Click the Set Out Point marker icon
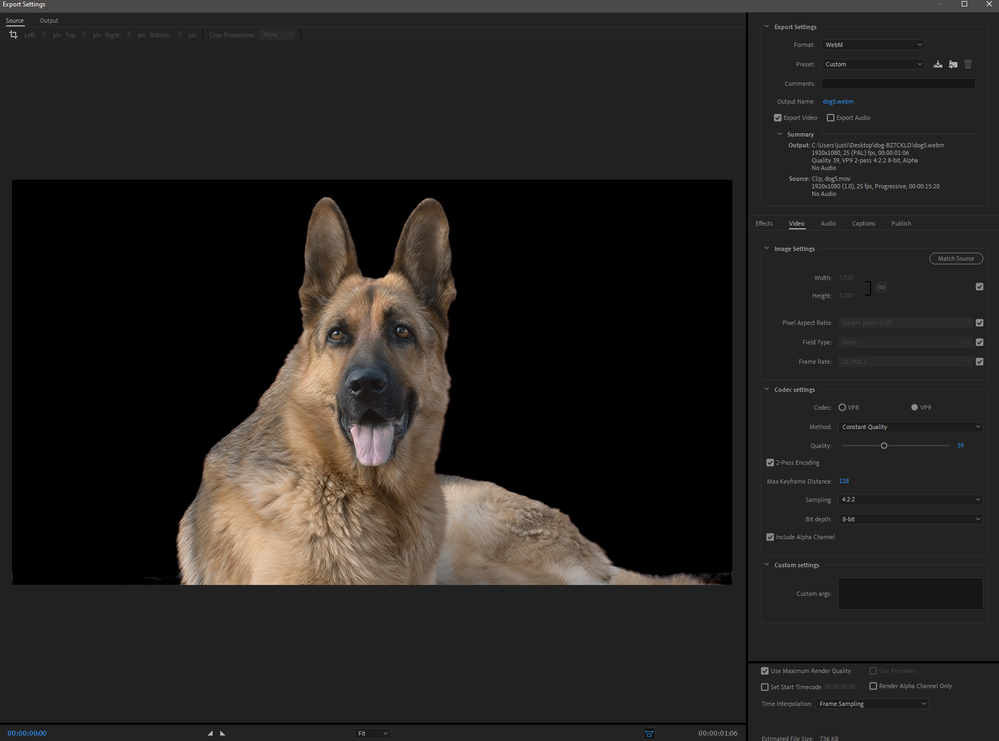Screen dimensions: 999x741 (x=221, y=732)
